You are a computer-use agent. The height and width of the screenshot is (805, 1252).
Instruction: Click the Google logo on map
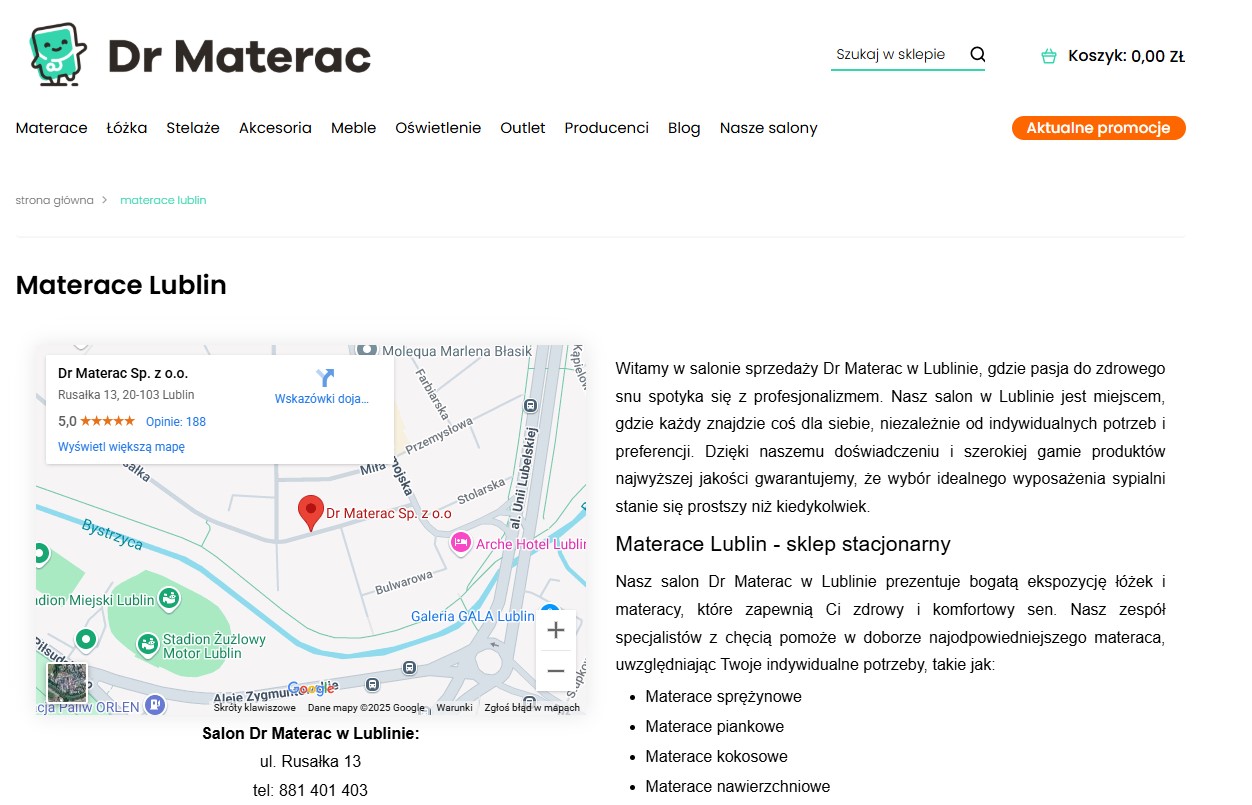point(311,688)
